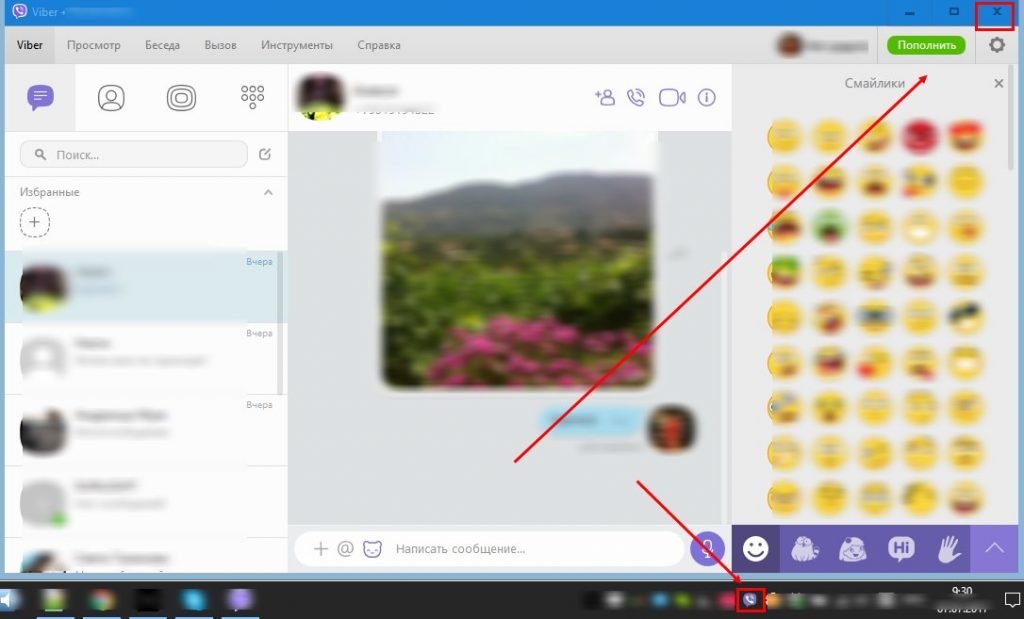
Task: Record a voice message with the microphone
Action: (x=707, y=548)
